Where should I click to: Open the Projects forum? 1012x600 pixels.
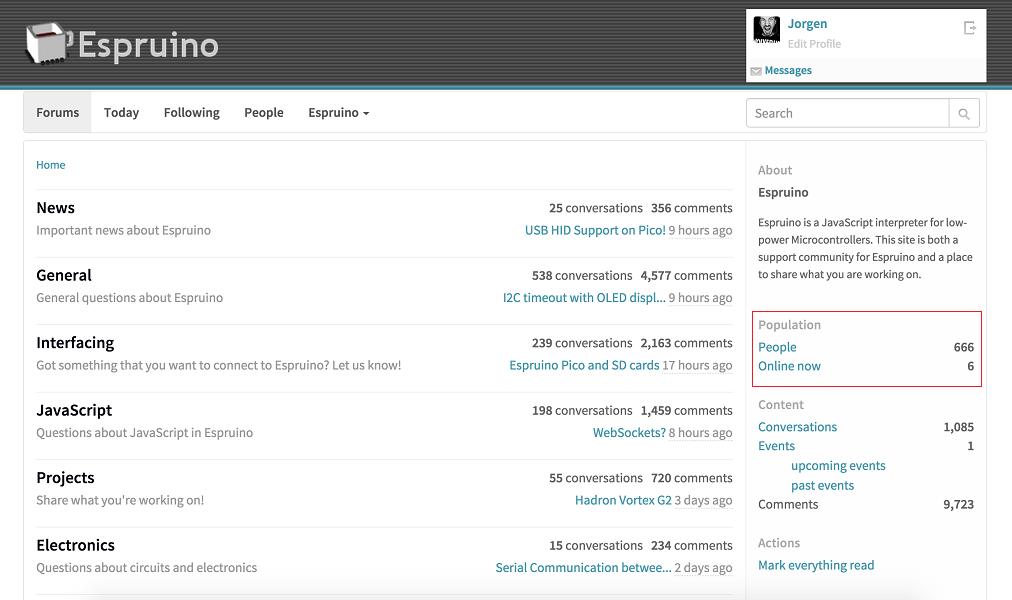click(x=65, y=478)
